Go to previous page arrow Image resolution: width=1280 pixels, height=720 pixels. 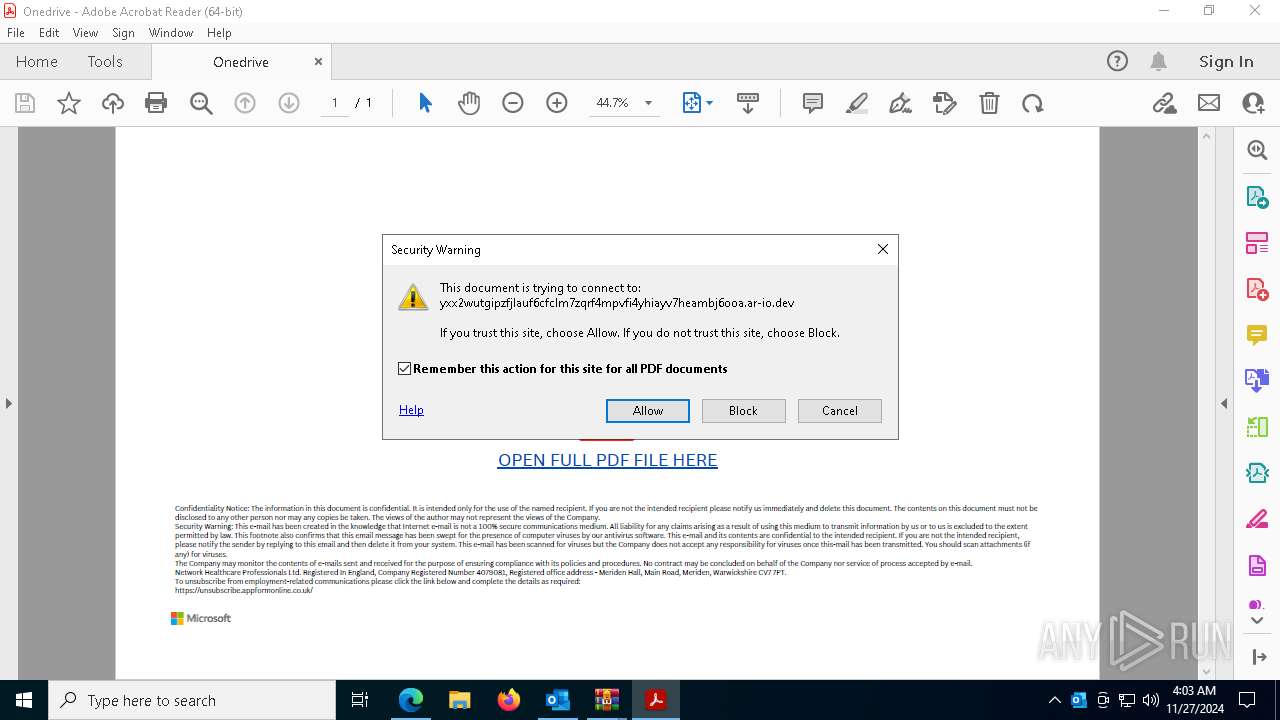point(245,103)
